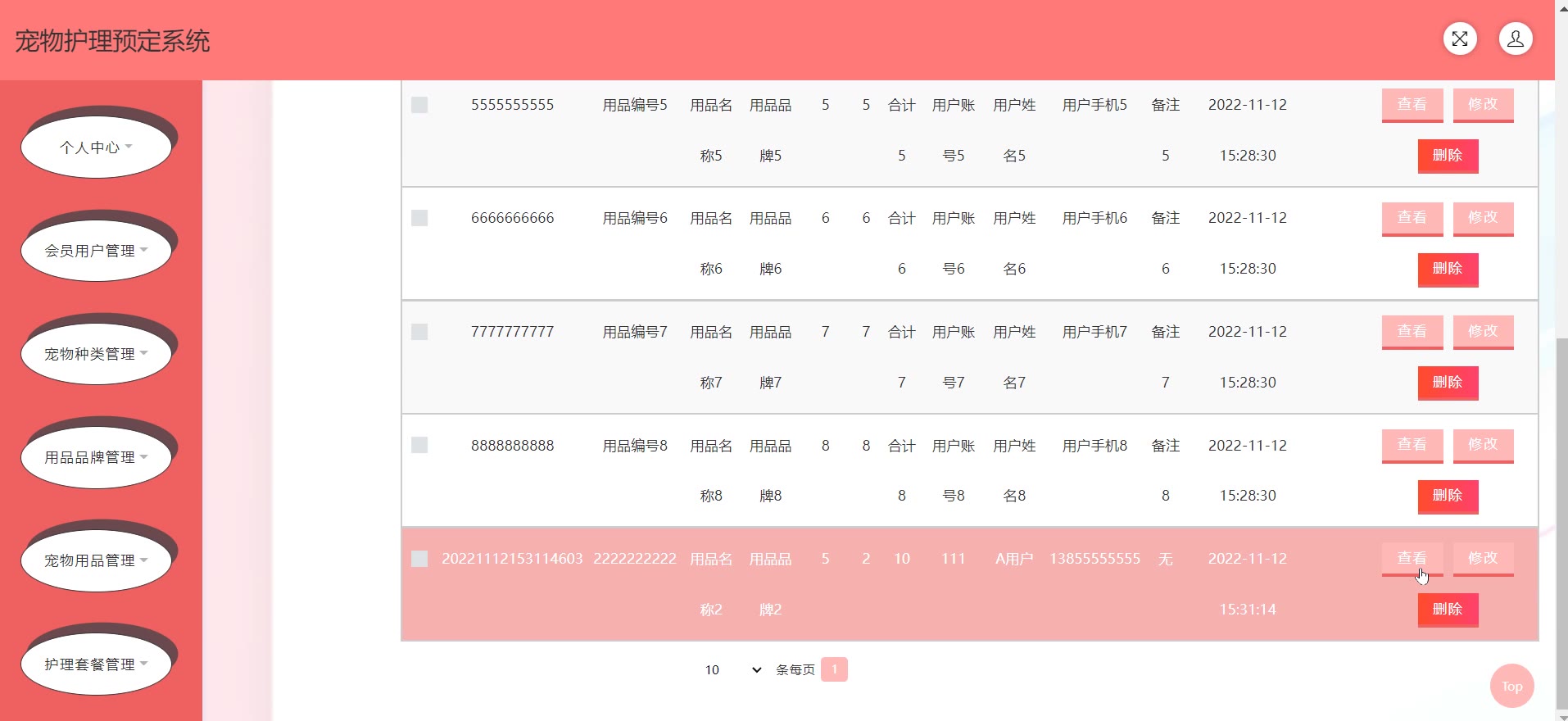
Task: Select the order number 20221112153114603 cell
Action: (x=512, y=559)
